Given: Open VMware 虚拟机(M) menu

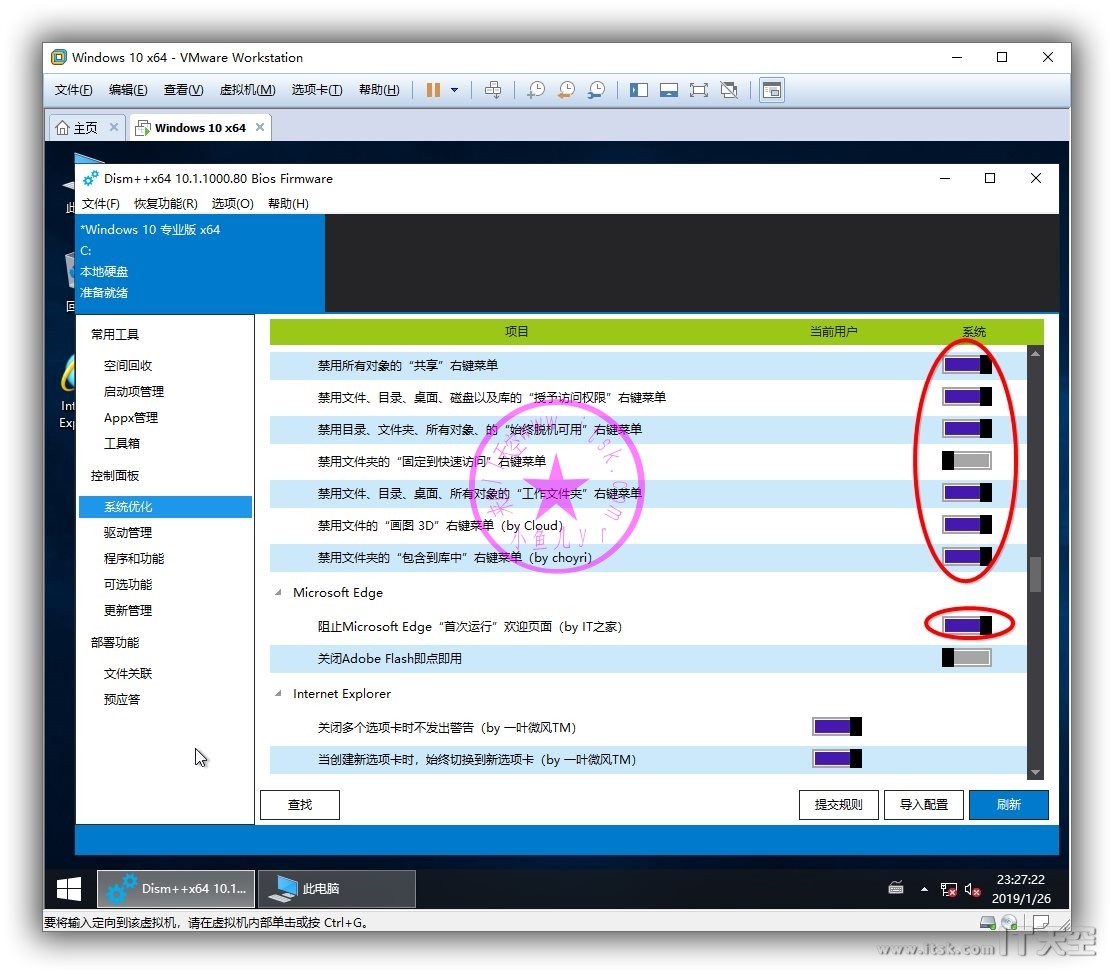Looking at the screenshot, I should point(247,90).
